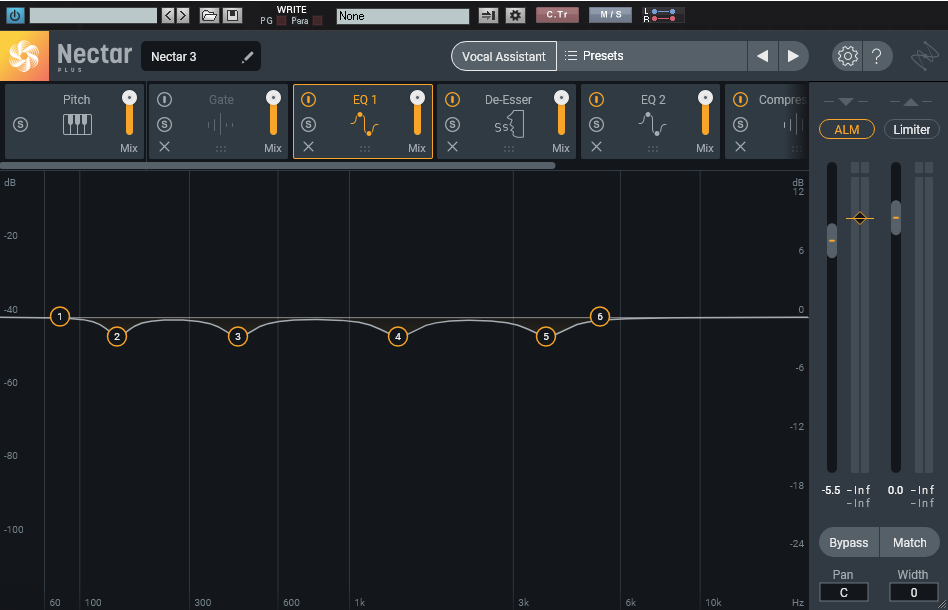Click the Match button
The width and height of the screenshot is (948, 610).
(x=910, y=542)
